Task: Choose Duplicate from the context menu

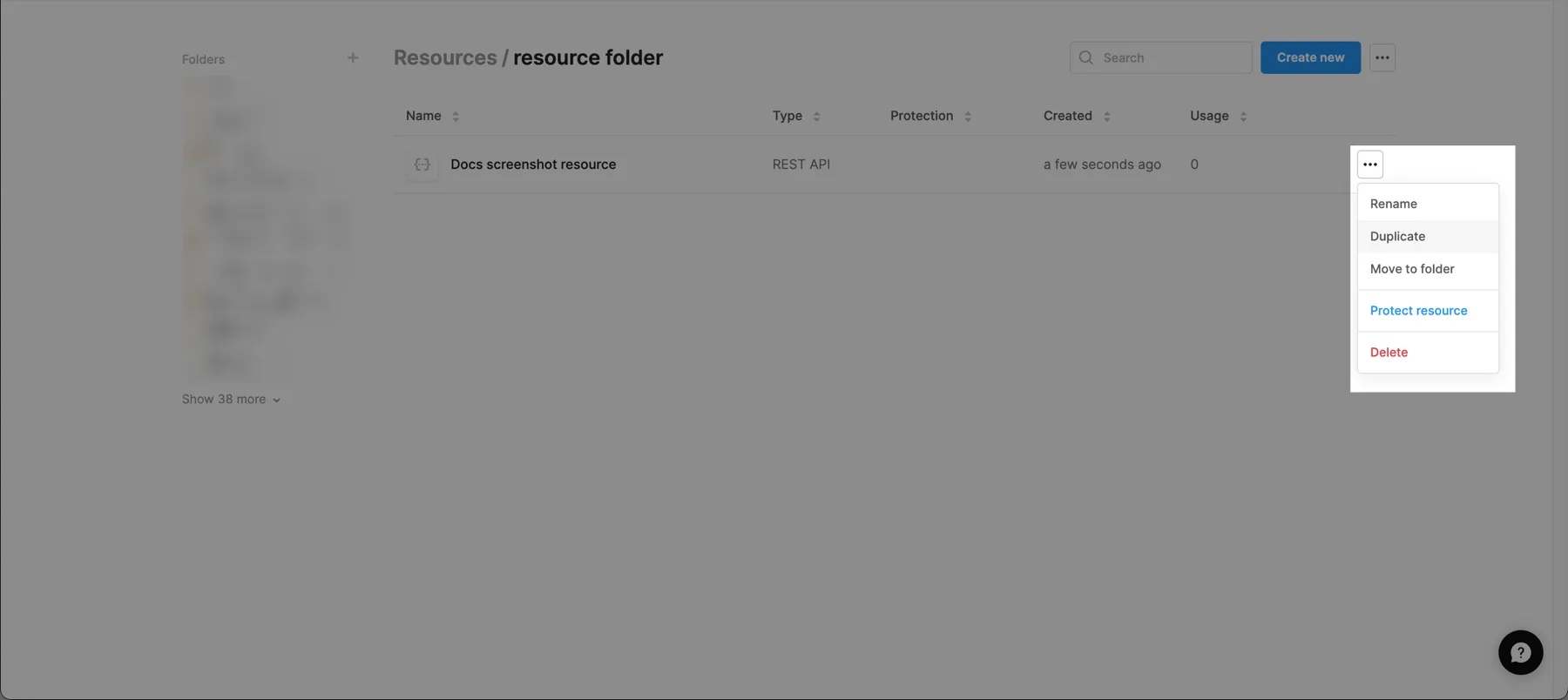Action: [1428, 236]
